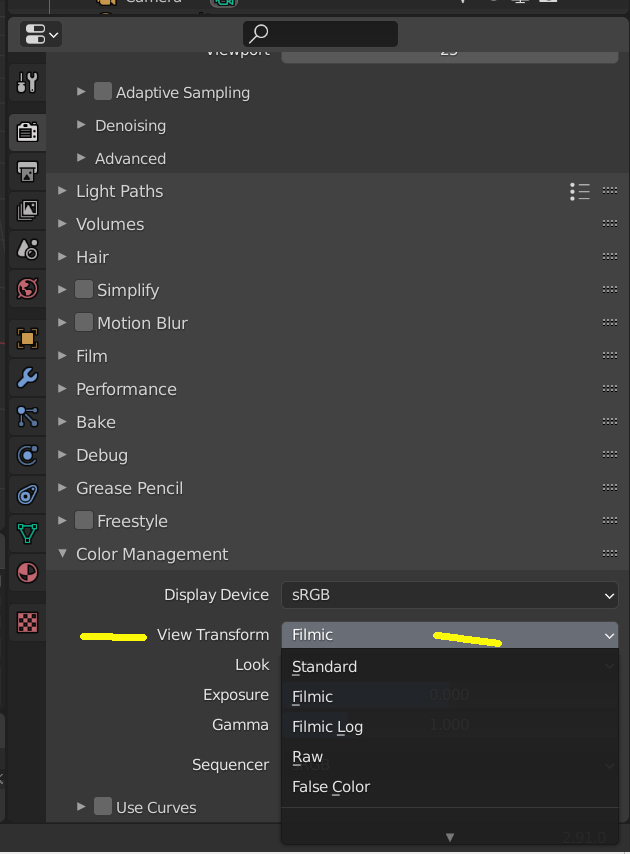Open the editor type dropdown button
Image resolution: width=630 pixels, height=854 pixels.
click(x=40, y=34)
